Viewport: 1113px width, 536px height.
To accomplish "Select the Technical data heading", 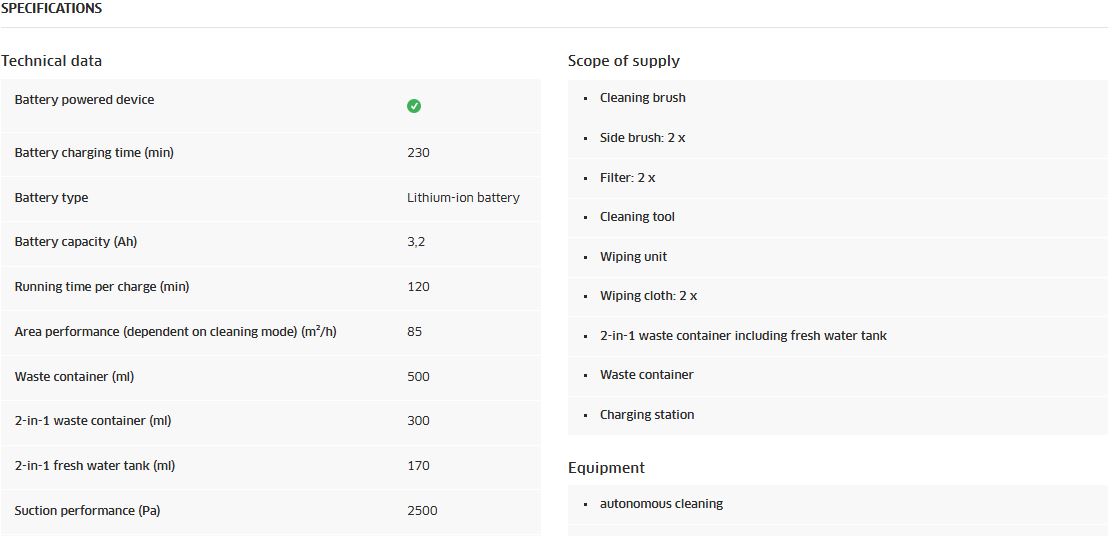I will [51, 61].
